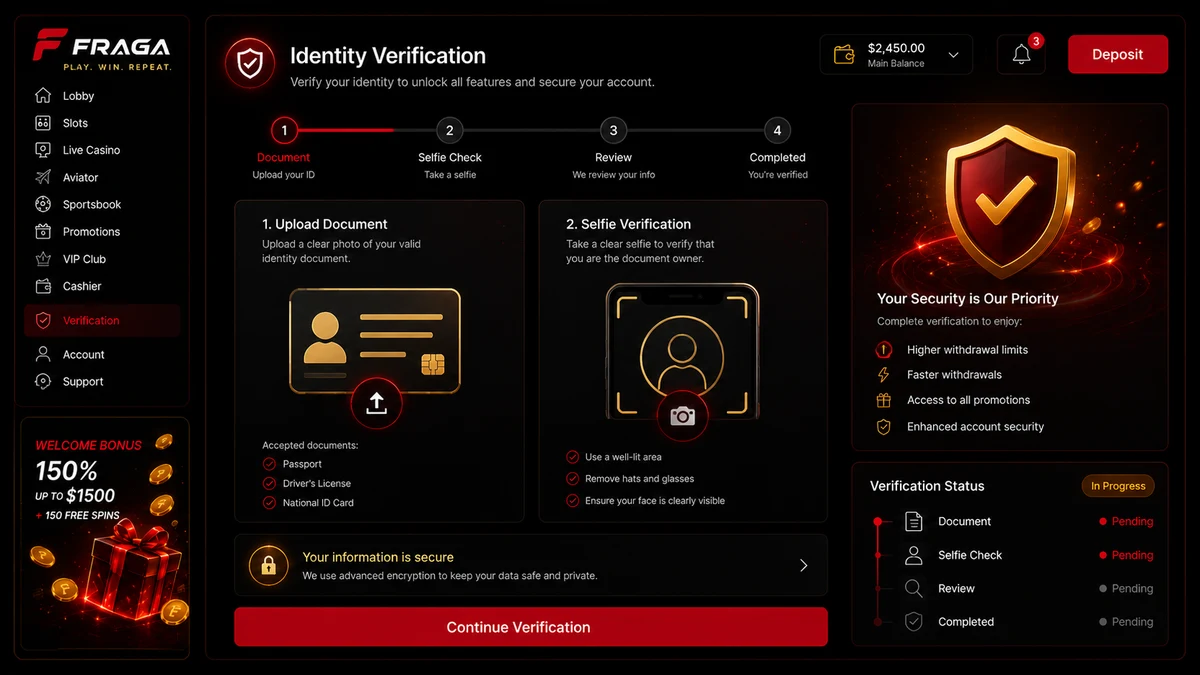Viewport: 1200px width, 675px height.
Task: Toggle the National ID Card checkmark
Action: coord(269,503)
